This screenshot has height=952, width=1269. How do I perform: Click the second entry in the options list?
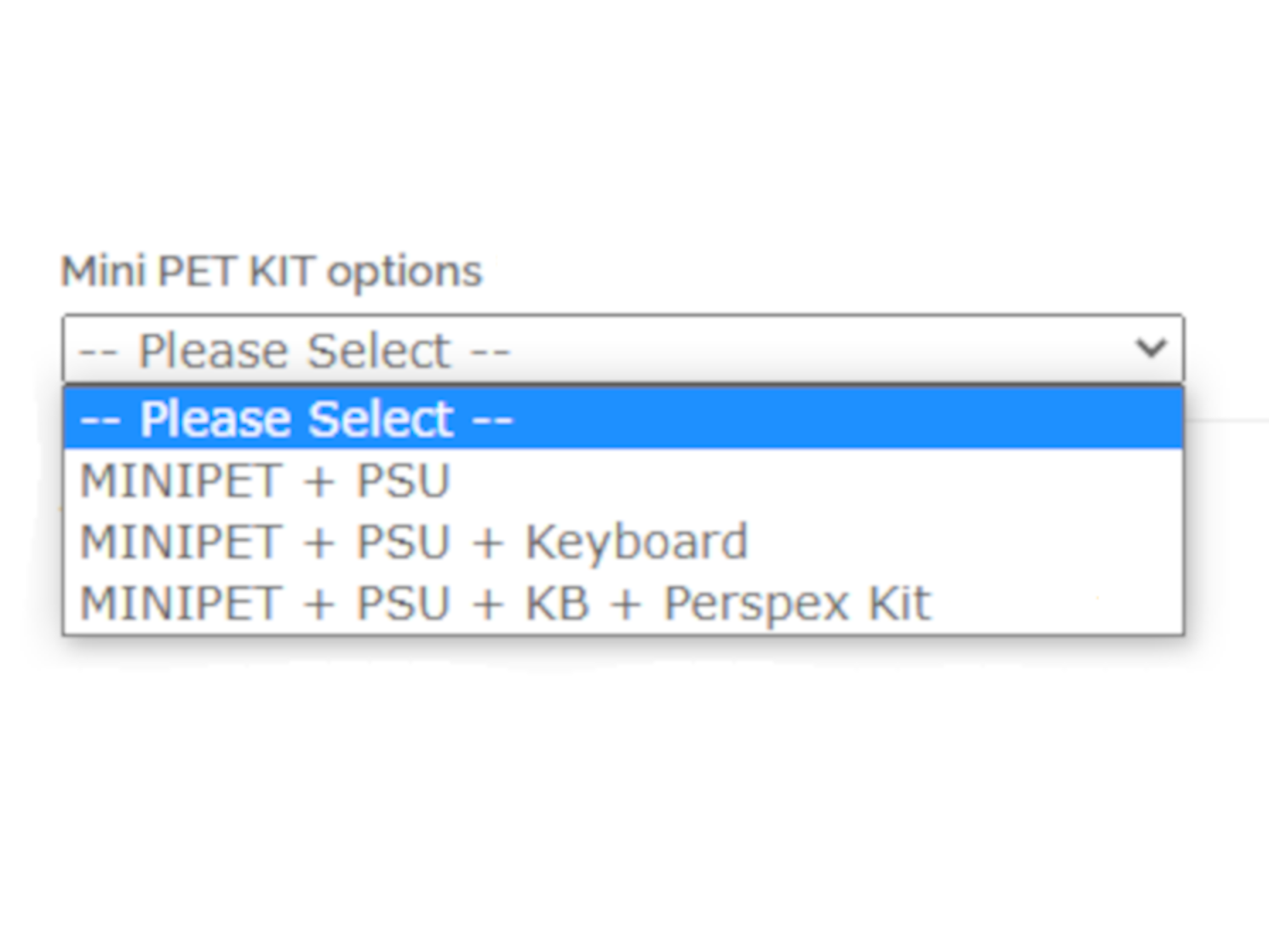264,480
